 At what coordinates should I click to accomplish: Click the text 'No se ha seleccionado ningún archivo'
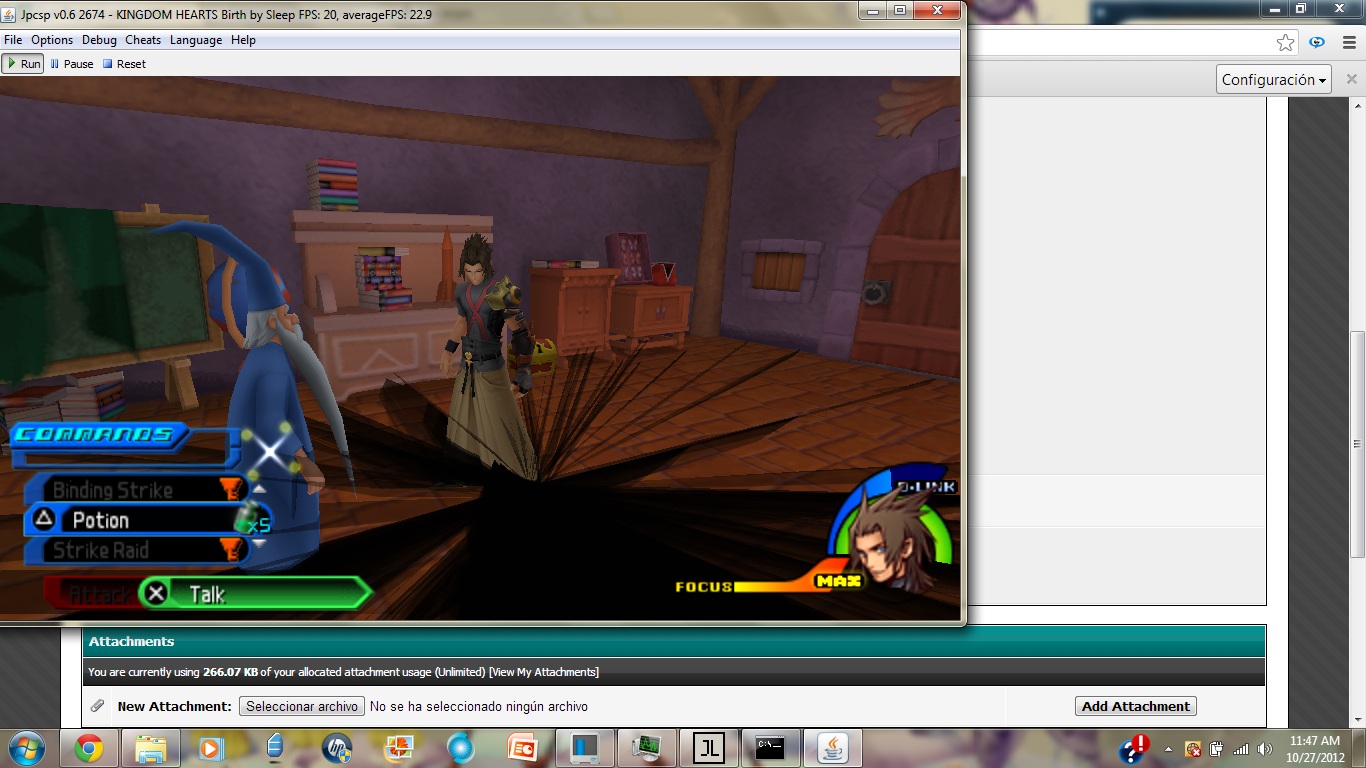pos(479,706)
